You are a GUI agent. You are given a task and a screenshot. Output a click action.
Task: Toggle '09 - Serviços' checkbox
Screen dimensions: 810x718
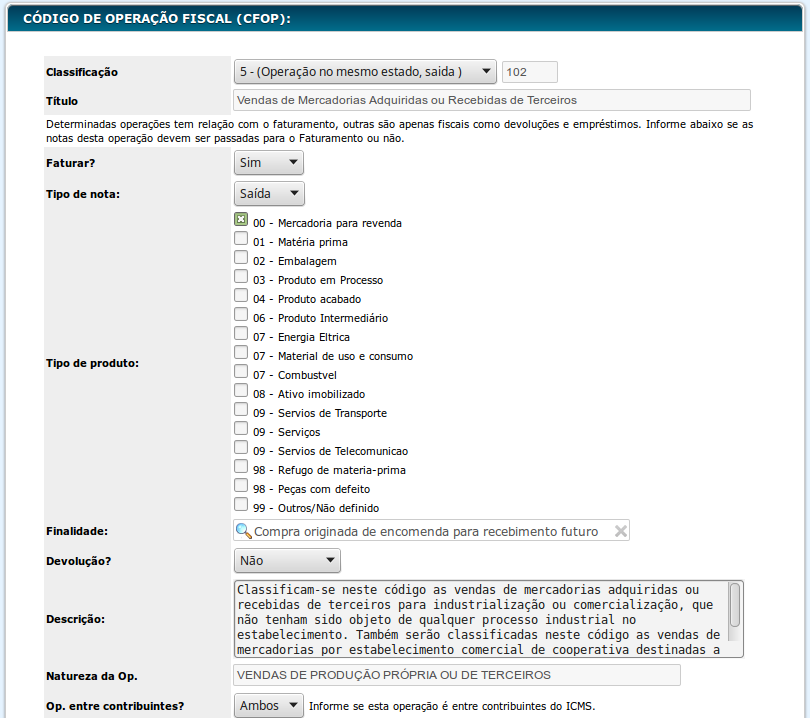pyautogui.click(x=241, y=429)
